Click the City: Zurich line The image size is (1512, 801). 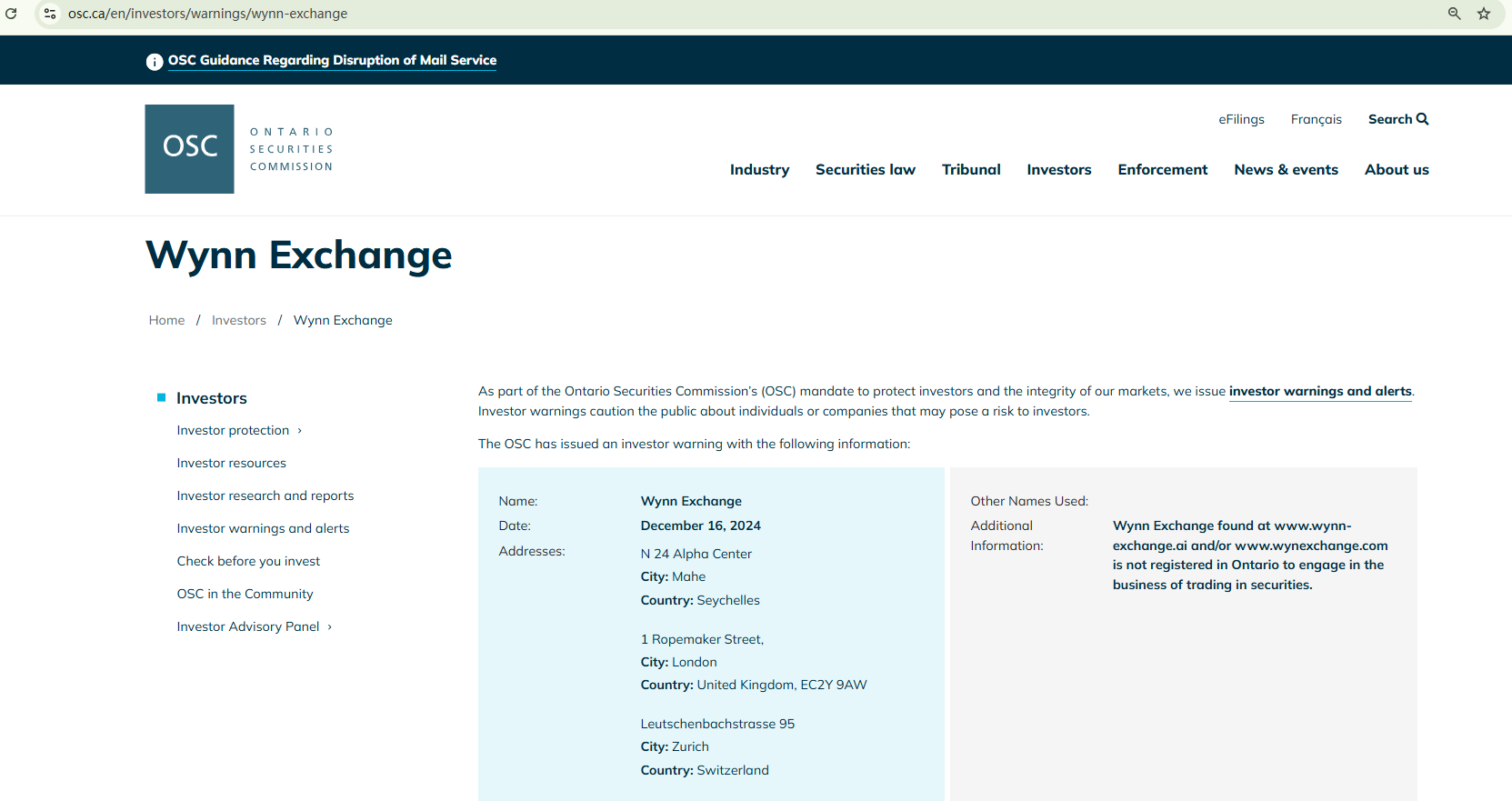tap(675, 746)
